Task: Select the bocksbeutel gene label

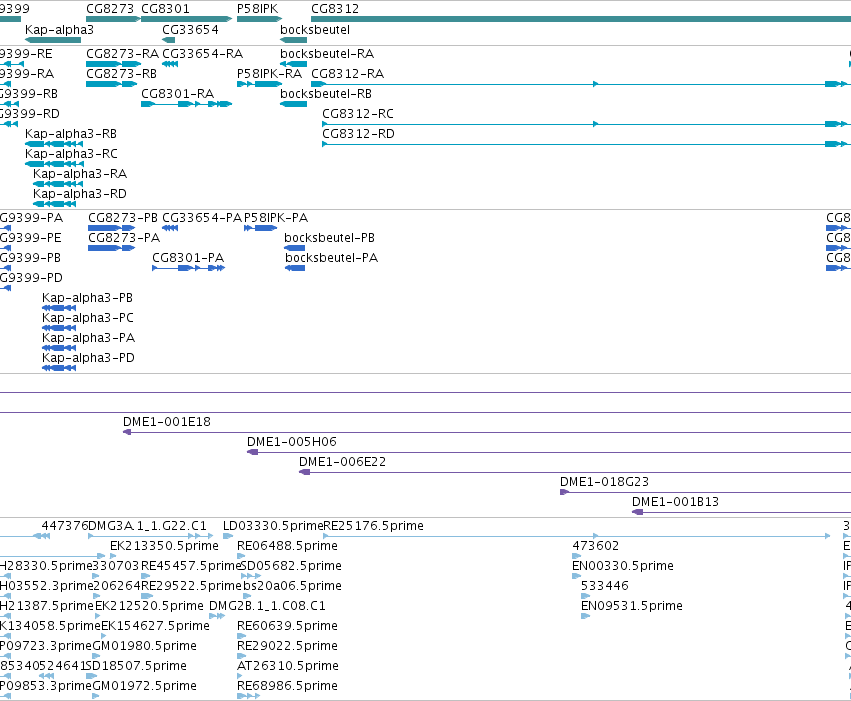Action: 315,30
